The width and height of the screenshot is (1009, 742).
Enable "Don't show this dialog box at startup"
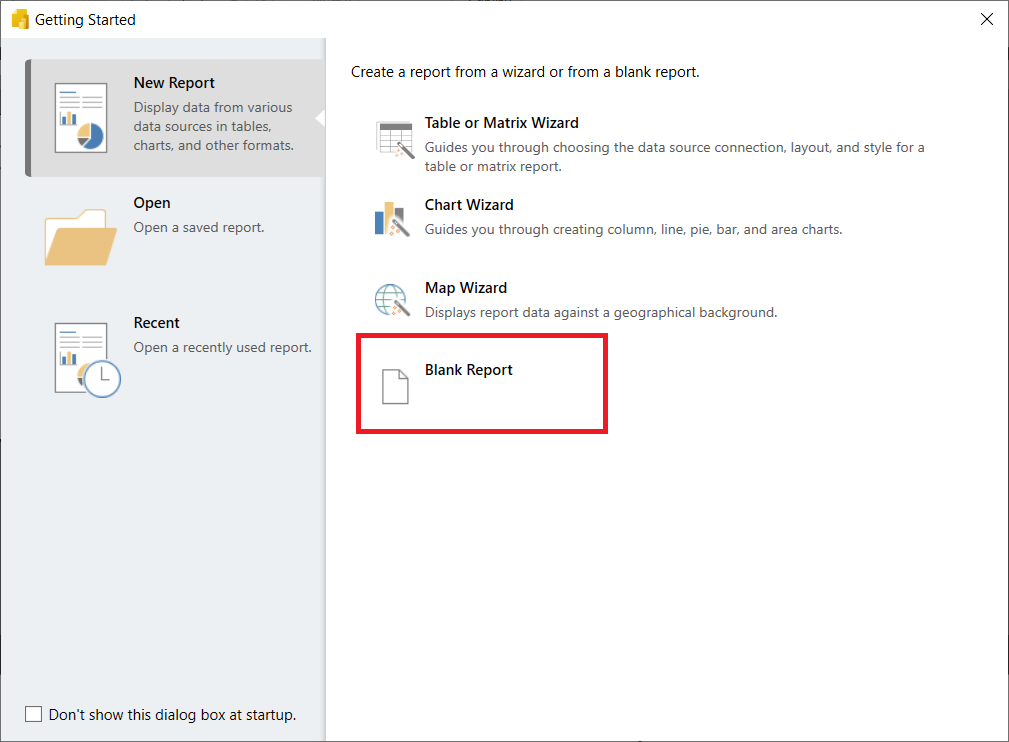(33, 714)
